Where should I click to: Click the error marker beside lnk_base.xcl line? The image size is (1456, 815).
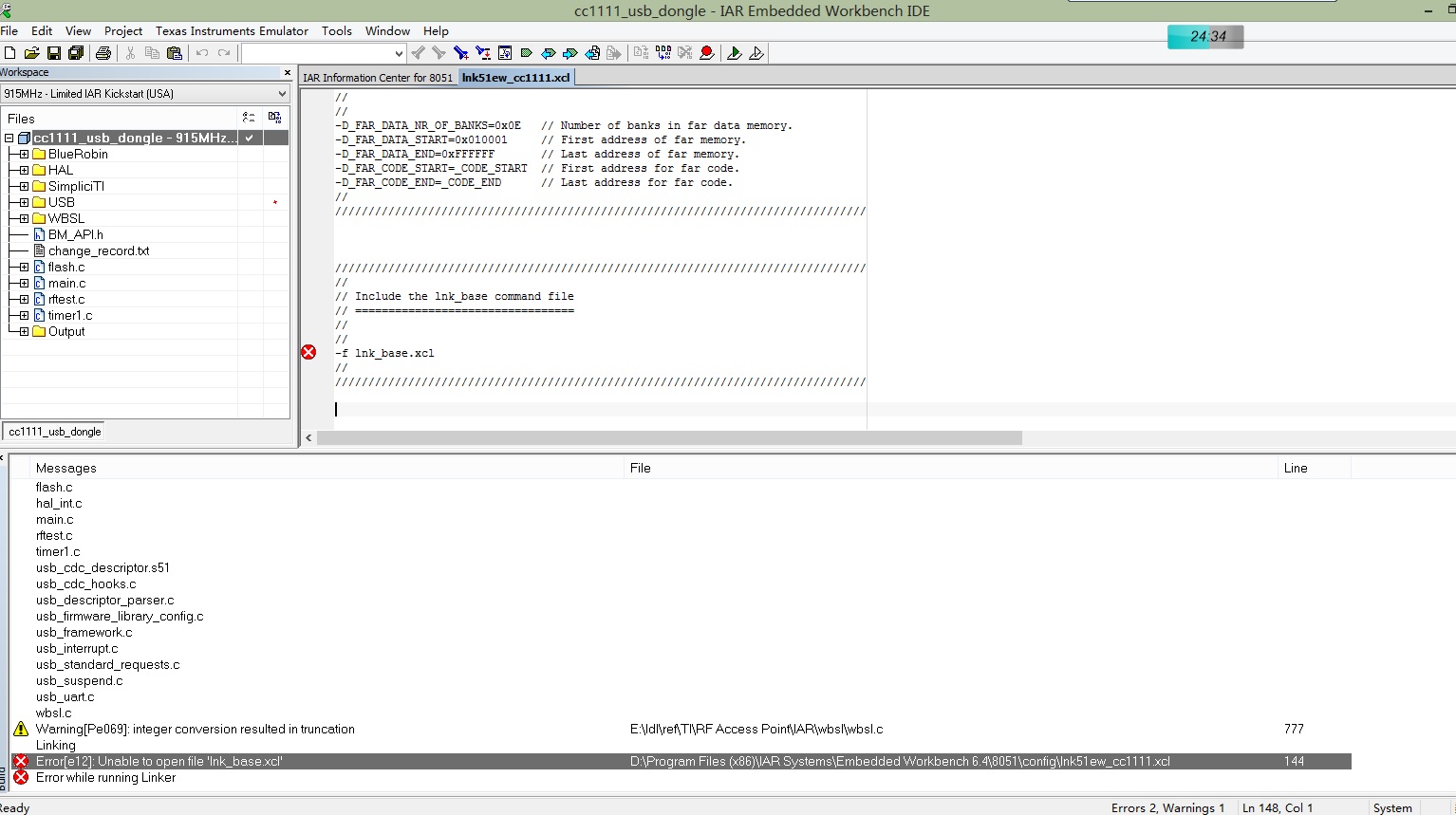(x=308, y=352)
